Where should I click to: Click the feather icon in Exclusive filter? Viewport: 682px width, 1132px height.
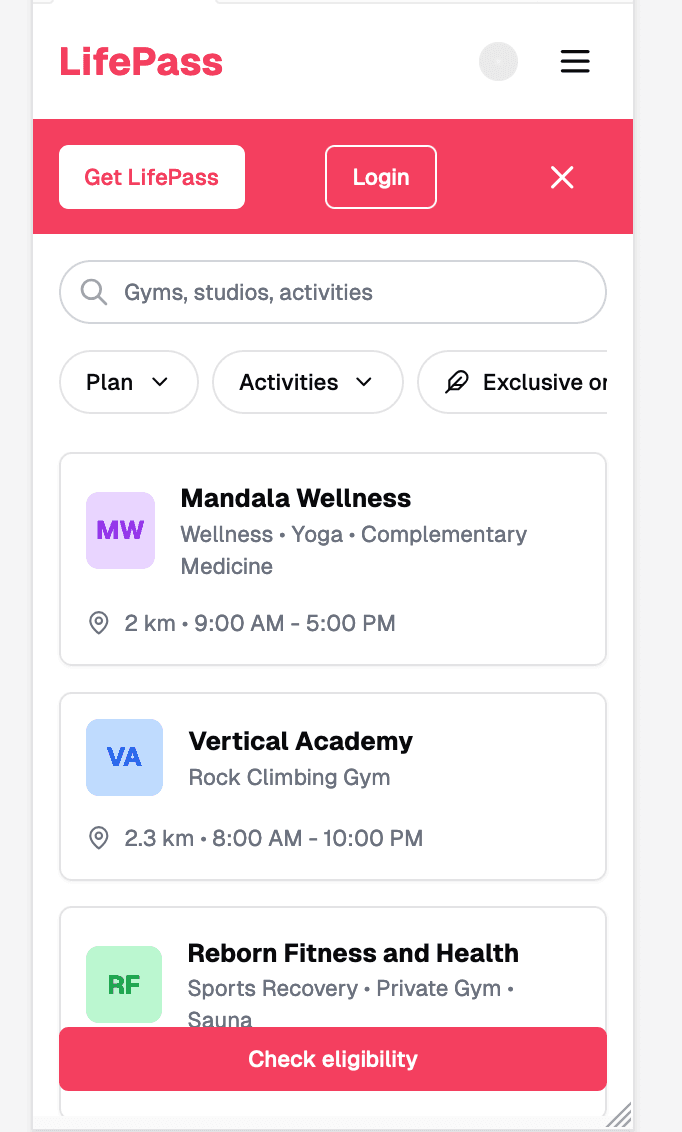click(457, 382)
